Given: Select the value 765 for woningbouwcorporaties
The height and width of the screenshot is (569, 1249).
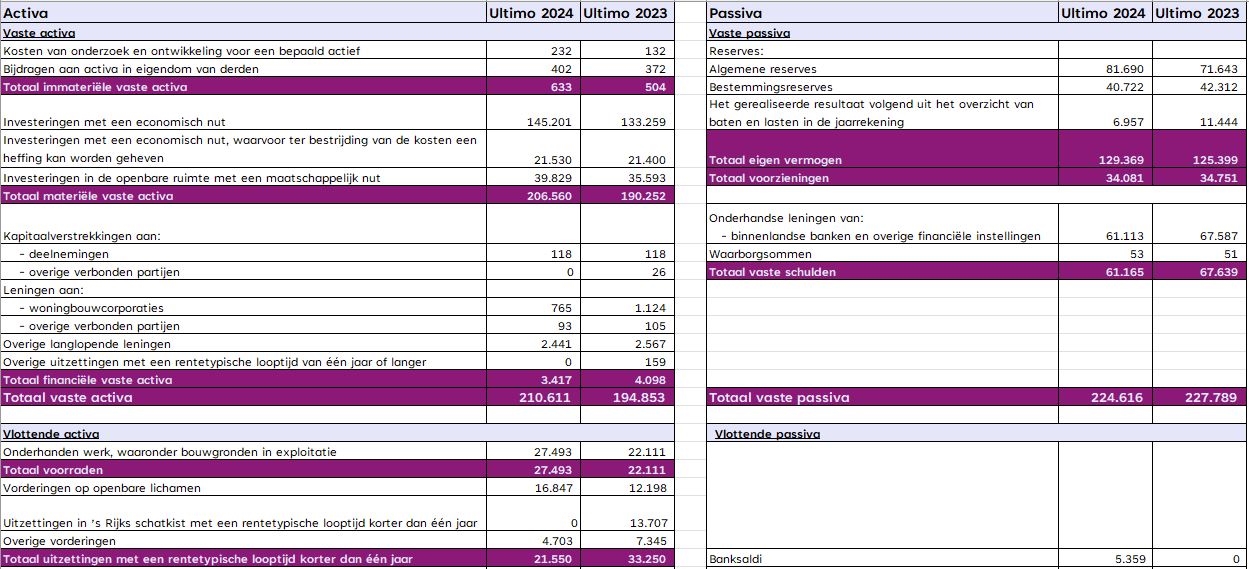Looking at the screenshot, I should [561, 308].
